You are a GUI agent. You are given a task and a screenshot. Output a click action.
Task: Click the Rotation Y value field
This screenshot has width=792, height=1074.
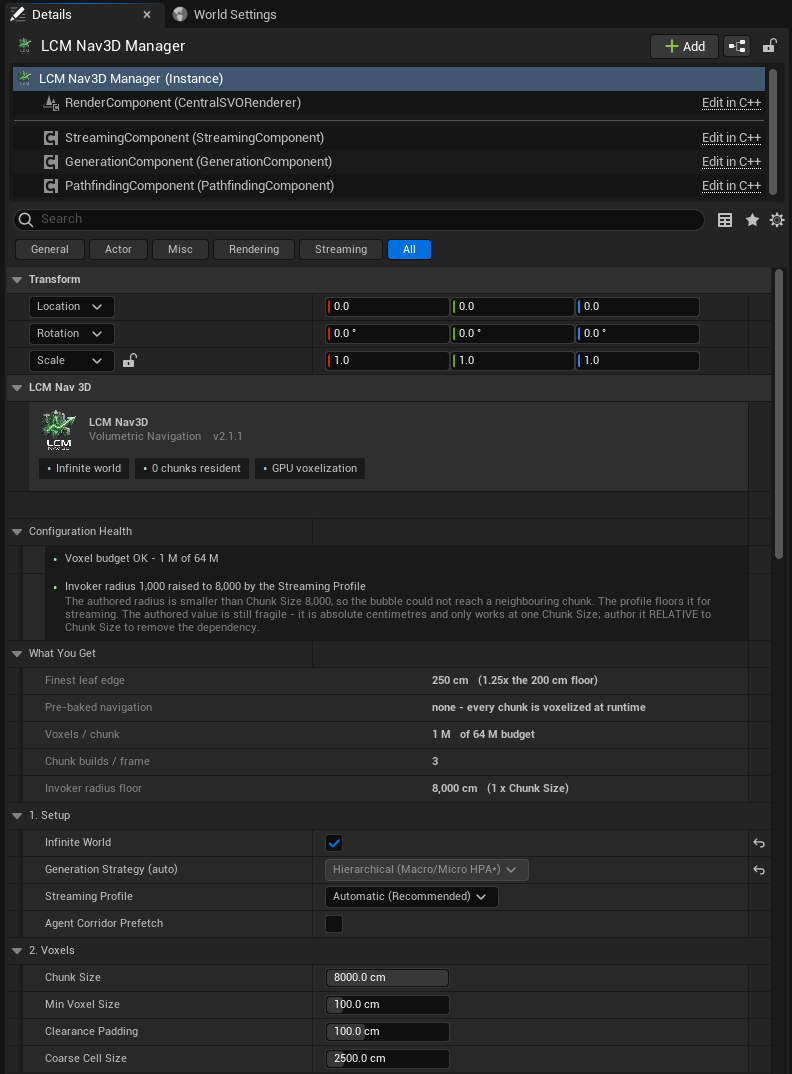512,334
